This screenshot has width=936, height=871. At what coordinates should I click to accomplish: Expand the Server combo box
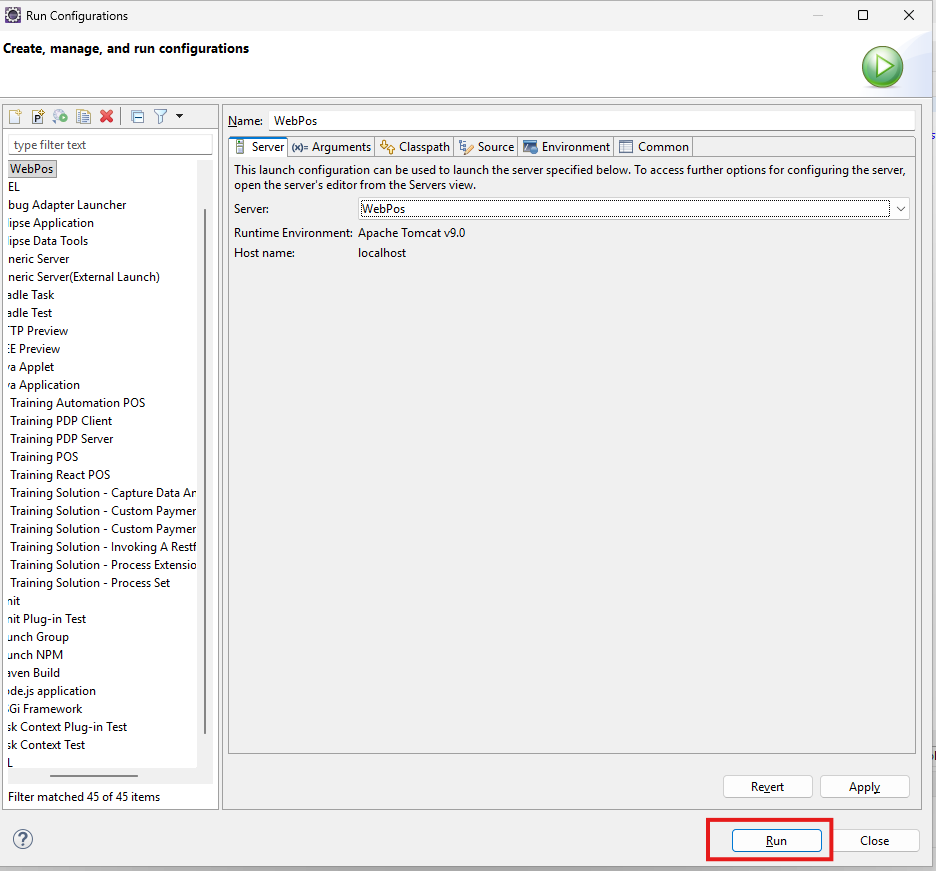[x=900, y=208]
